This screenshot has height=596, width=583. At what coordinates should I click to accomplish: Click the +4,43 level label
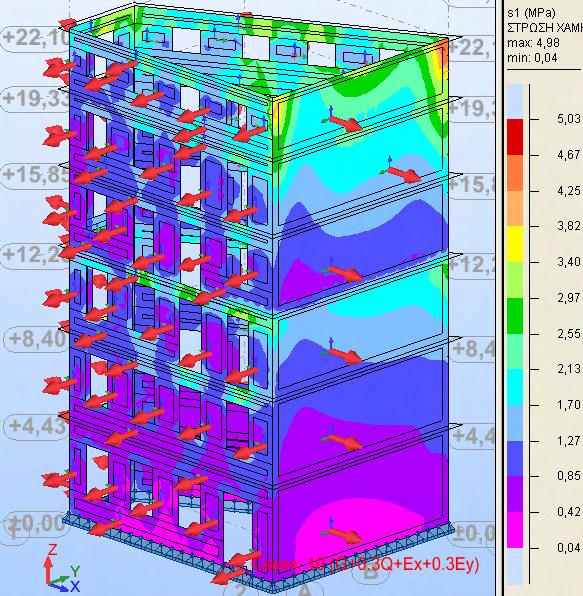(x=37, y=426)
